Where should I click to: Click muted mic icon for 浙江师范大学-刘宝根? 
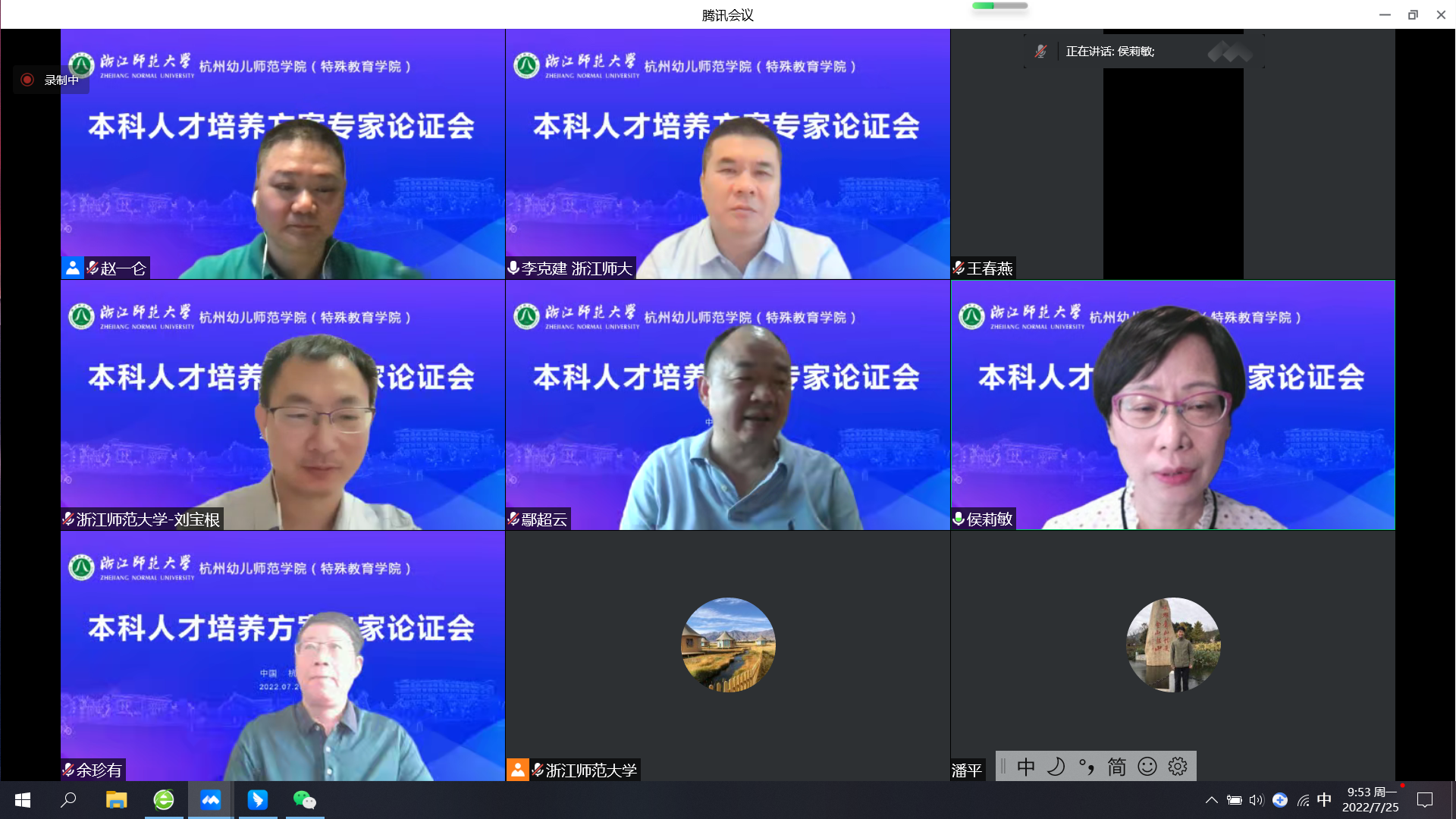[x=68, y=519]
